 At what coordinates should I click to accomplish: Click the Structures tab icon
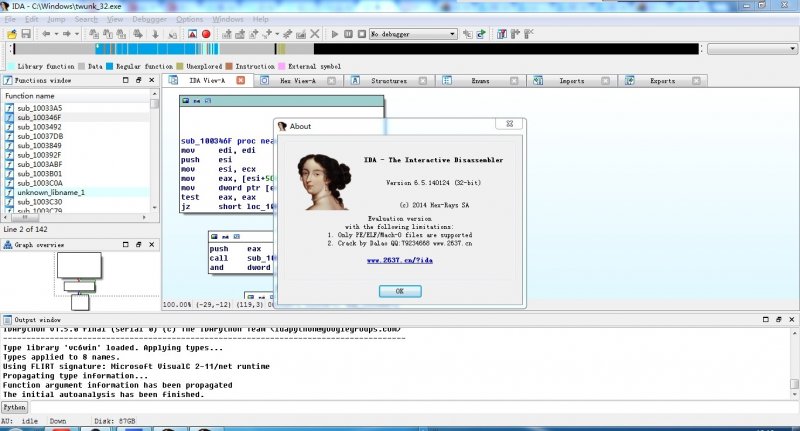click(x=356, y=80)
